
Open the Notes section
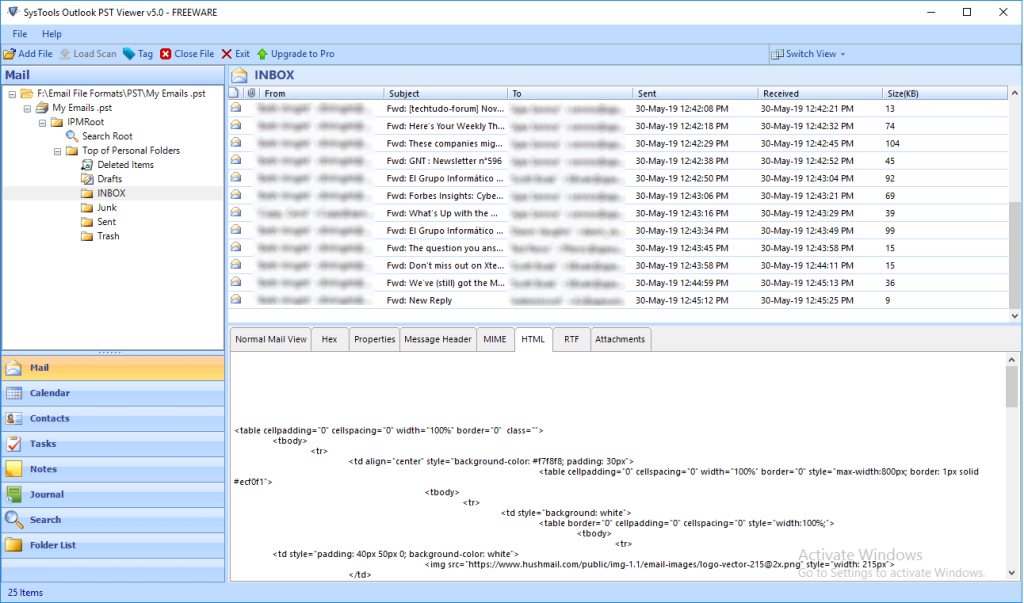[x=113, y=470]
